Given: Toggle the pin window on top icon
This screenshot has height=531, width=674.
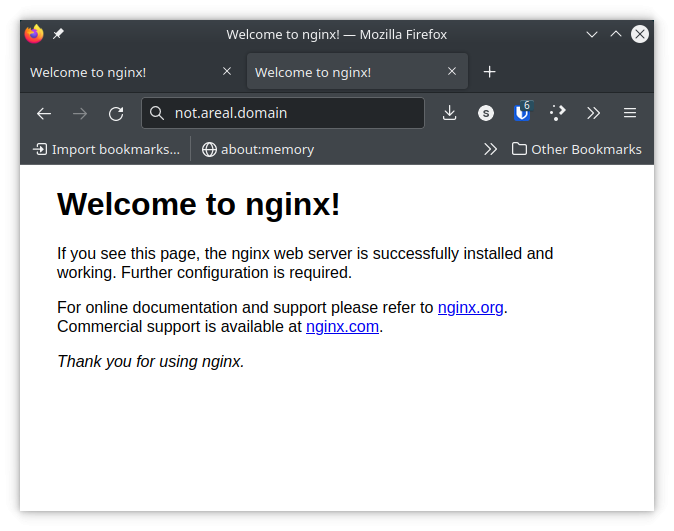Looking at the screenshot, I should [x=58, y=34].
